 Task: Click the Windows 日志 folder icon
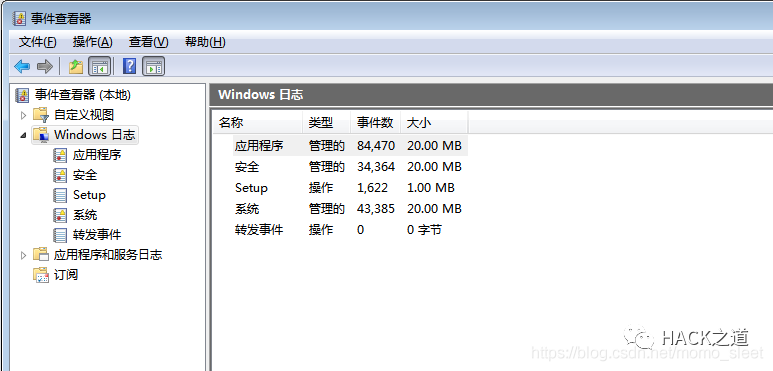[41, 135]
